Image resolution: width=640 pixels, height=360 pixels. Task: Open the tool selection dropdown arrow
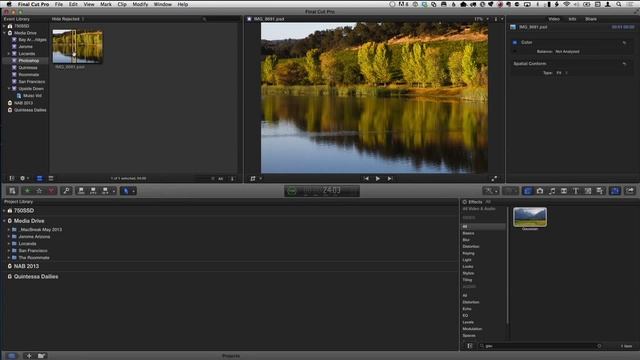pos(133,191)
